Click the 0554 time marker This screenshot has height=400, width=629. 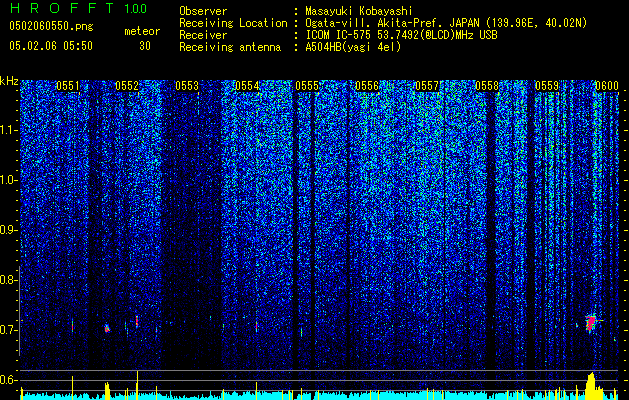(247, 86)
